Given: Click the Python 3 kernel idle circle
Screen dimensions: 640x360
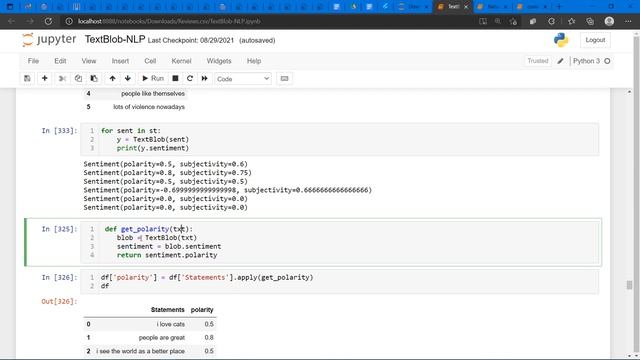Looking at the screenshot, I should coord(607,61).
